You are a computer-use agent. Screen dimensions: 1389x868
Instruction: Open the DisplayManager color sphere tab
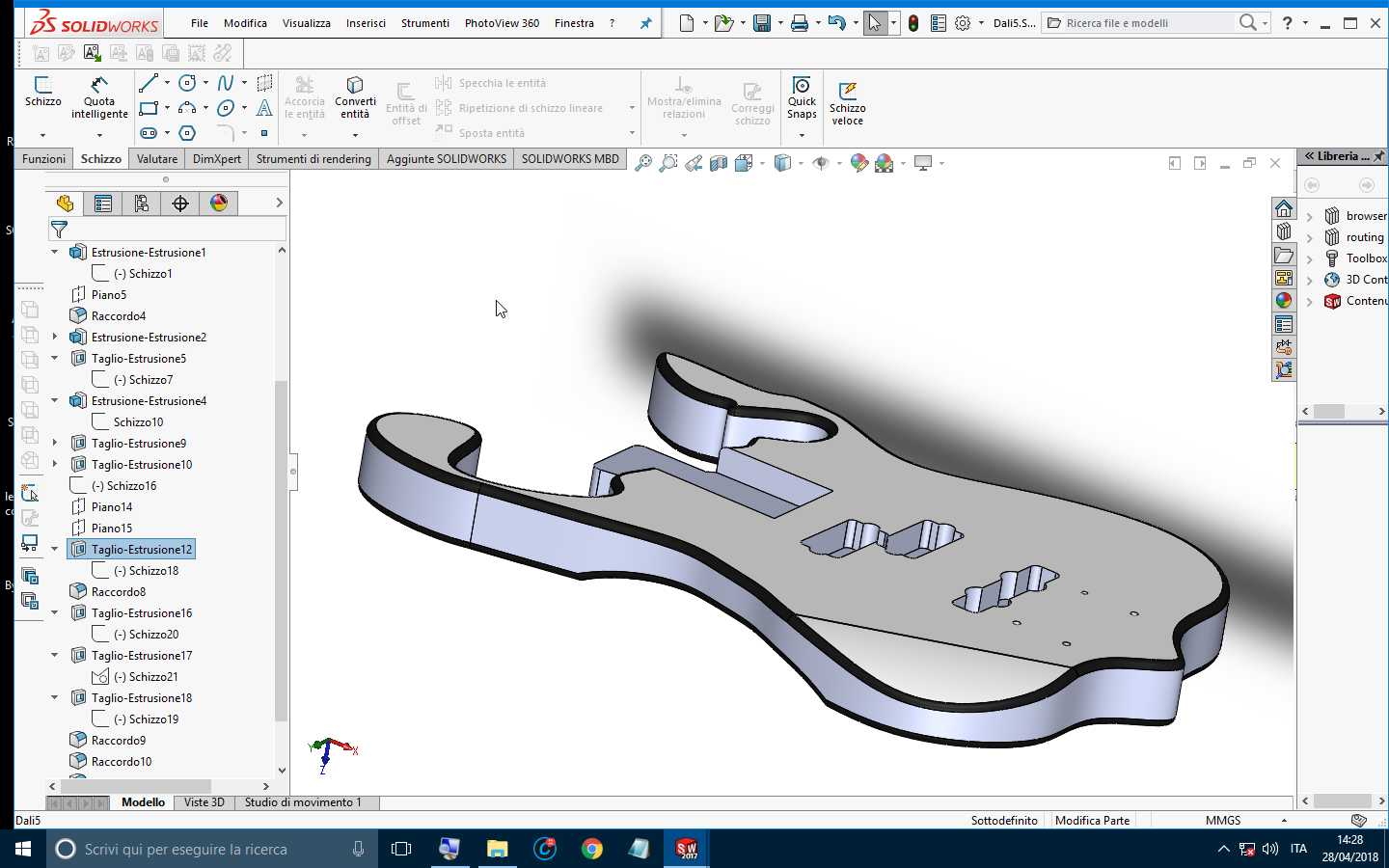[219, 203]
